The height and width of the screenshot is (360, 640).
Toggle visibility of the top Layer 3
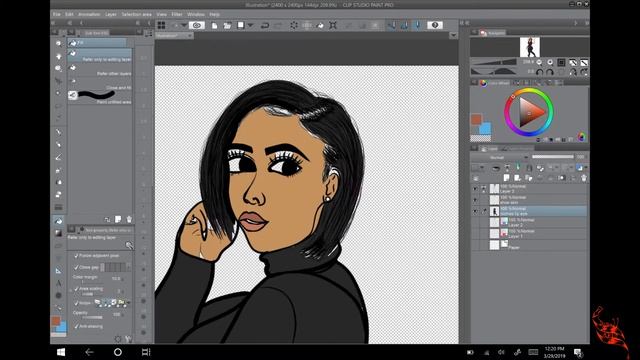click(x=475, y=189)
